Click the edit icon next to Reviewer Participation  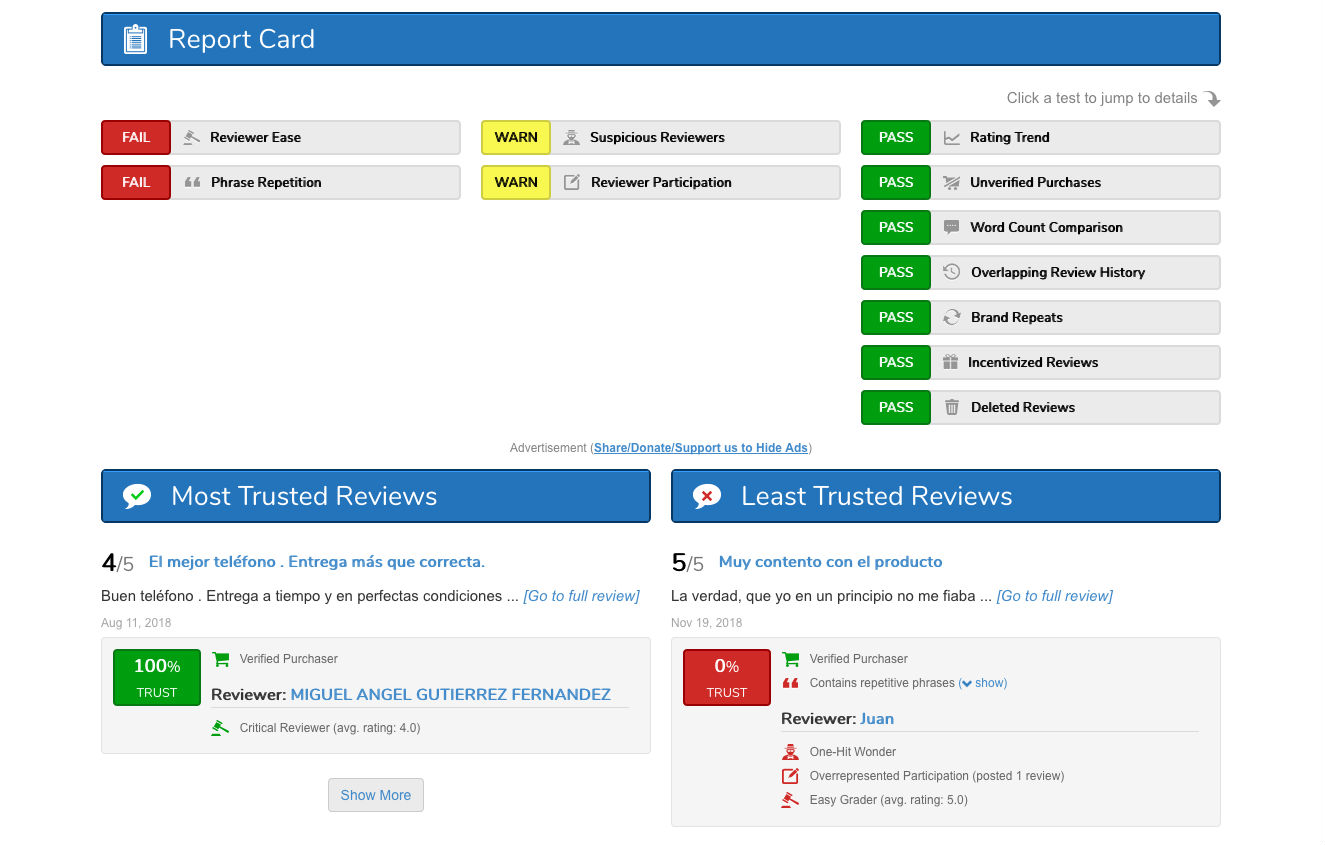tap(572, 183)
